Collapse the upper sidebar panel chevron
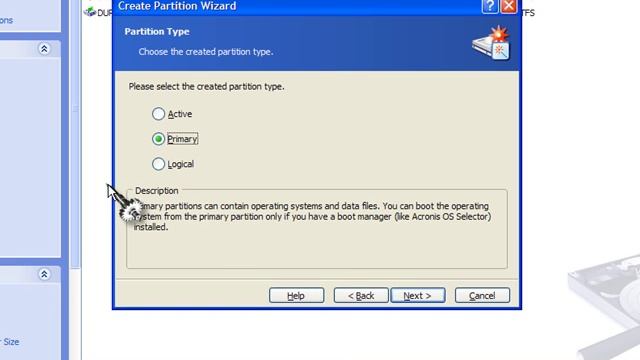Image resolution: width=640 pixels, height=360 pixels. (44, 49)
